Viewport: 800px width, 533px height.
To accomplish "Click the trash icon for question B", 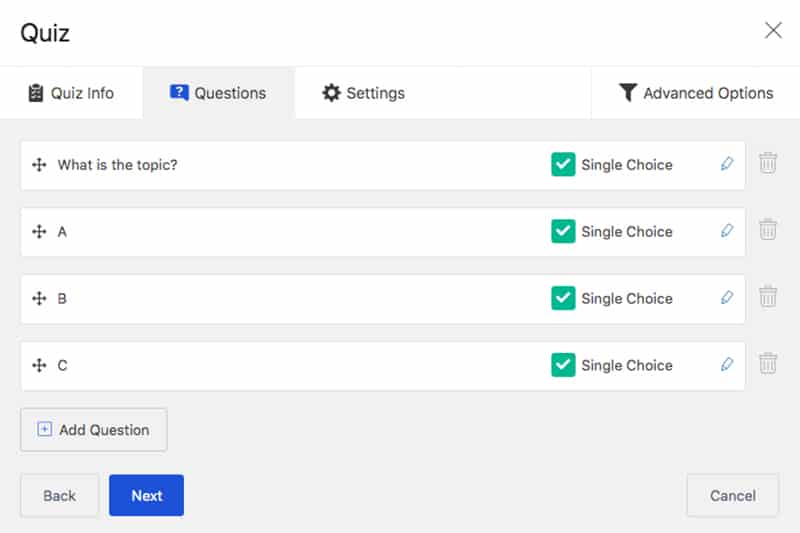I will coord(768,298).
